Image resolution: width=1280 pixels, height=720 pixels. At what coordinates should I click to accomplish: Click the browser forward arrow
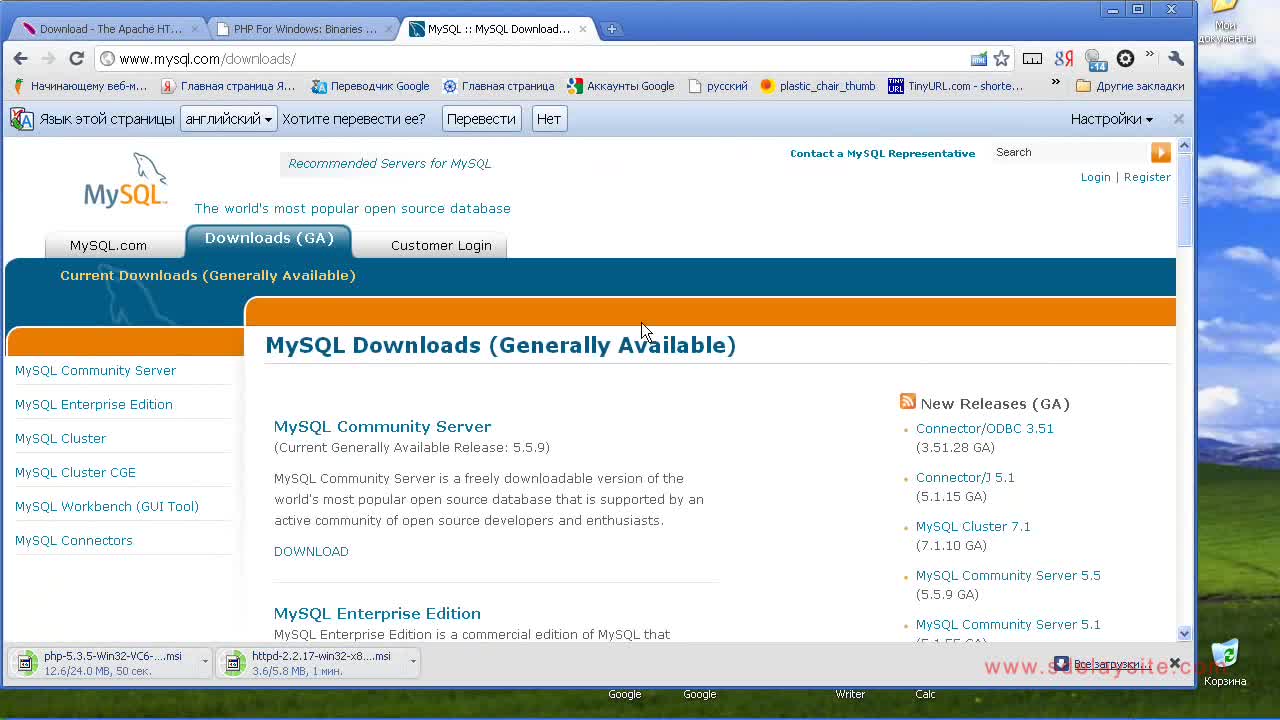pos(48,59)
